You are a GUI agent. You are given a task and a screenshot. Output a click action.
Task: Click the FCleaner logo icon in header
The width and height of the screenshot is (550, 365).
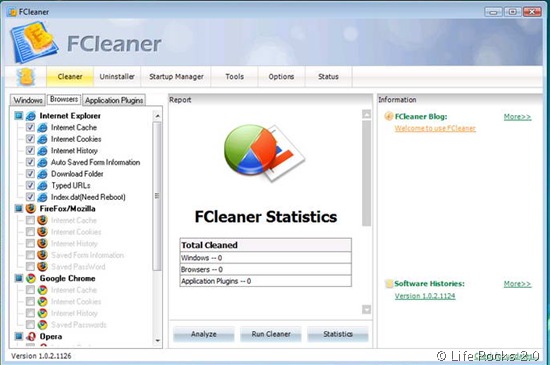coord(34,42)
